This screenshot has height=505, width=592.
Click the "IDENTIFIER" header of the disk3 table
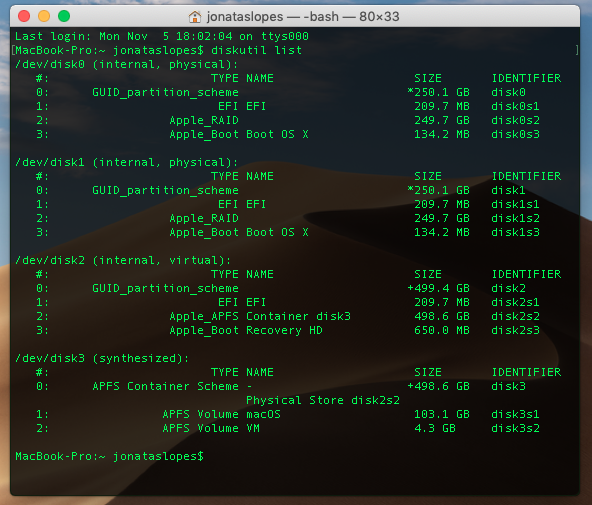(x=526, y=373)
